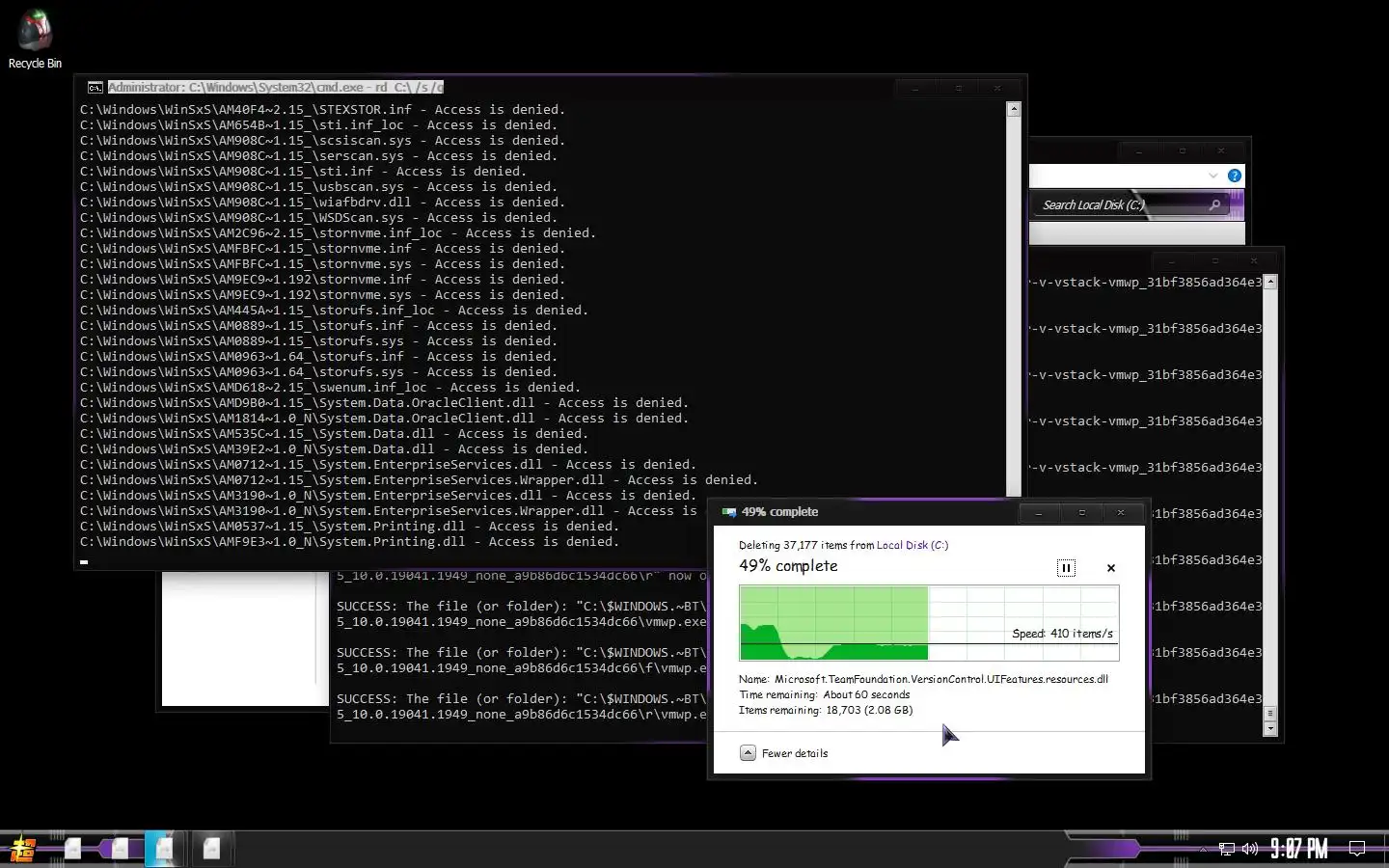The height and width of the screenshot is (868, 1389).
Task: Minimize the Administrator cmd.exe window
Action: pos(915,88)
